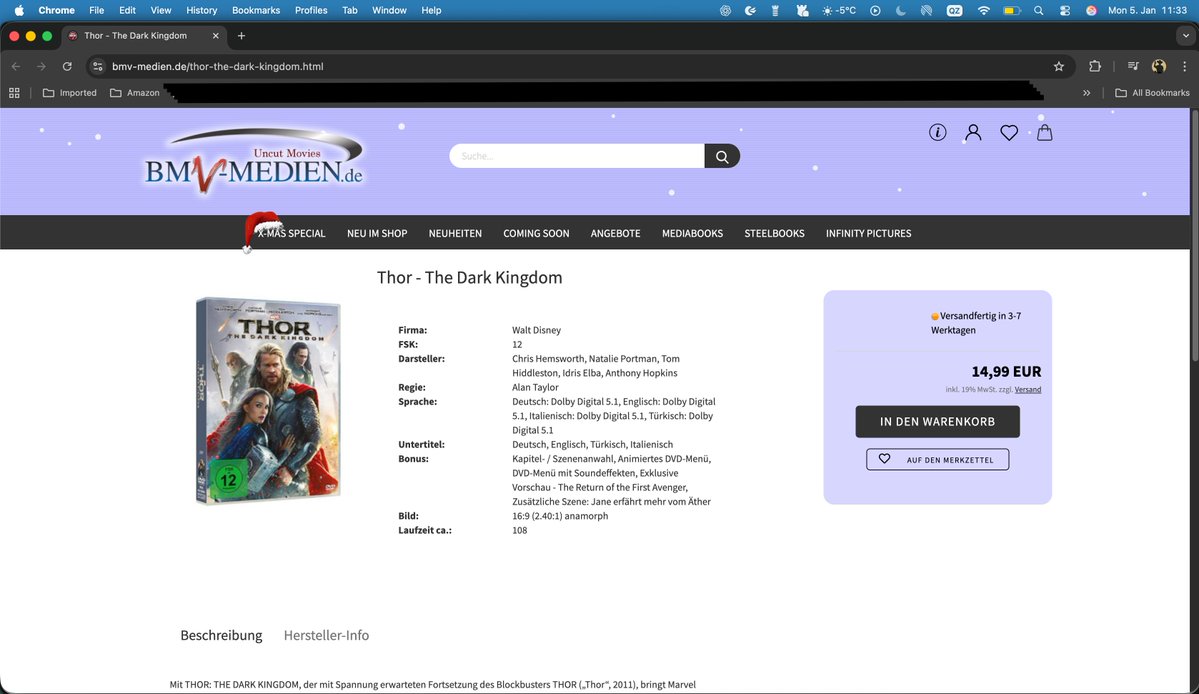Image resolution: width=1199 pixels, height=694 pixels.
Task: Click the Alan Taylor director value
Action: point(535,388)
